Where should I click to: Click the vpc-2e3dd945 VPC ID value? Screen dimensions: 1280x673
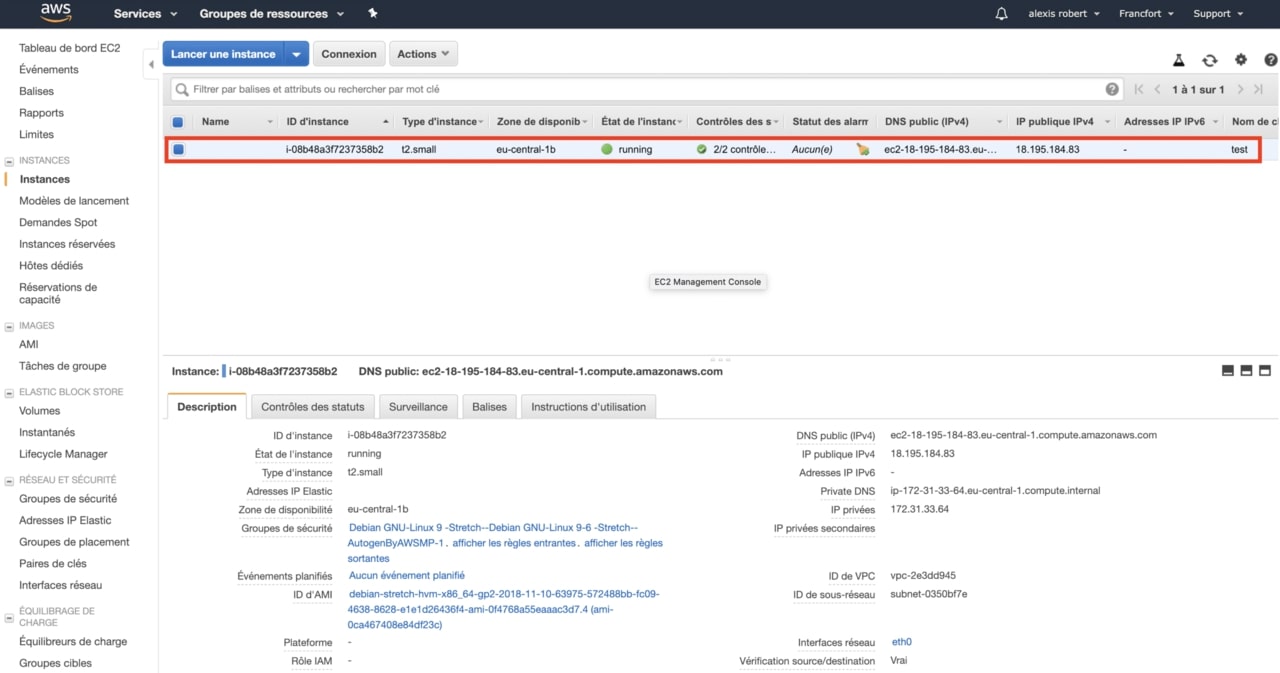click(923, 576)
